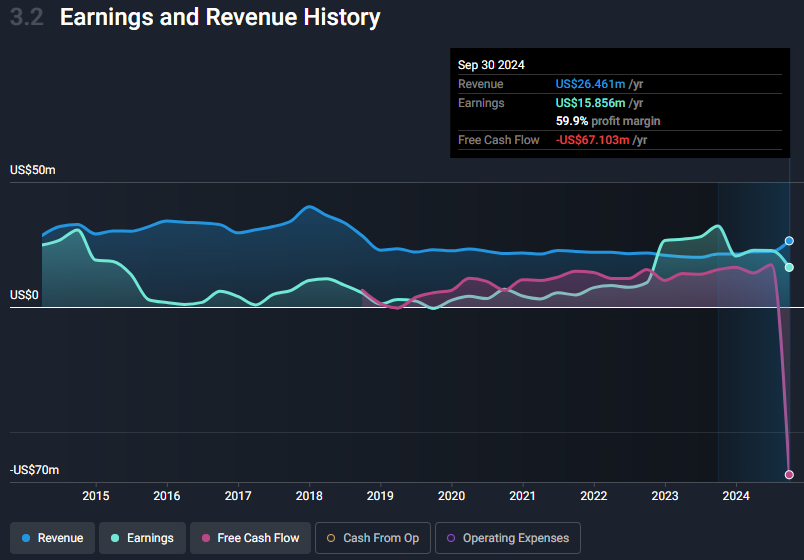Click the teal Earnings data point marker
804x560 pixels.
(x=789, y=267)
